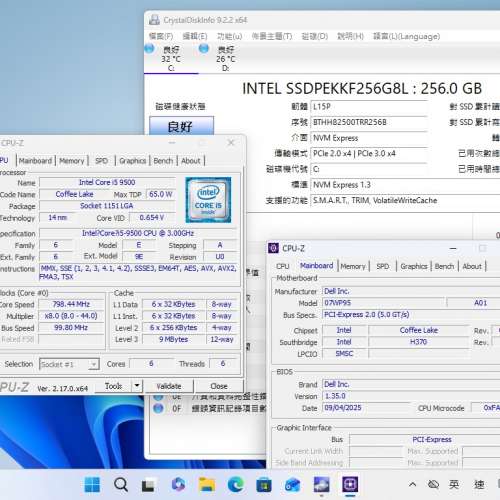Click the NVM Express interface field
500x500 pixels.
pos(369,138)
